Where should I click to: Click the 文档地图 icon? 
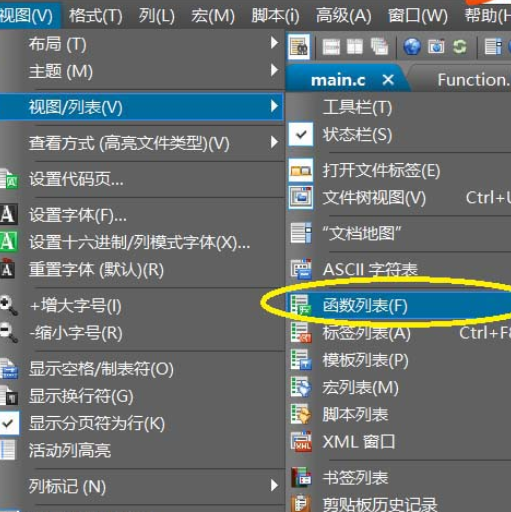(301, 233)
